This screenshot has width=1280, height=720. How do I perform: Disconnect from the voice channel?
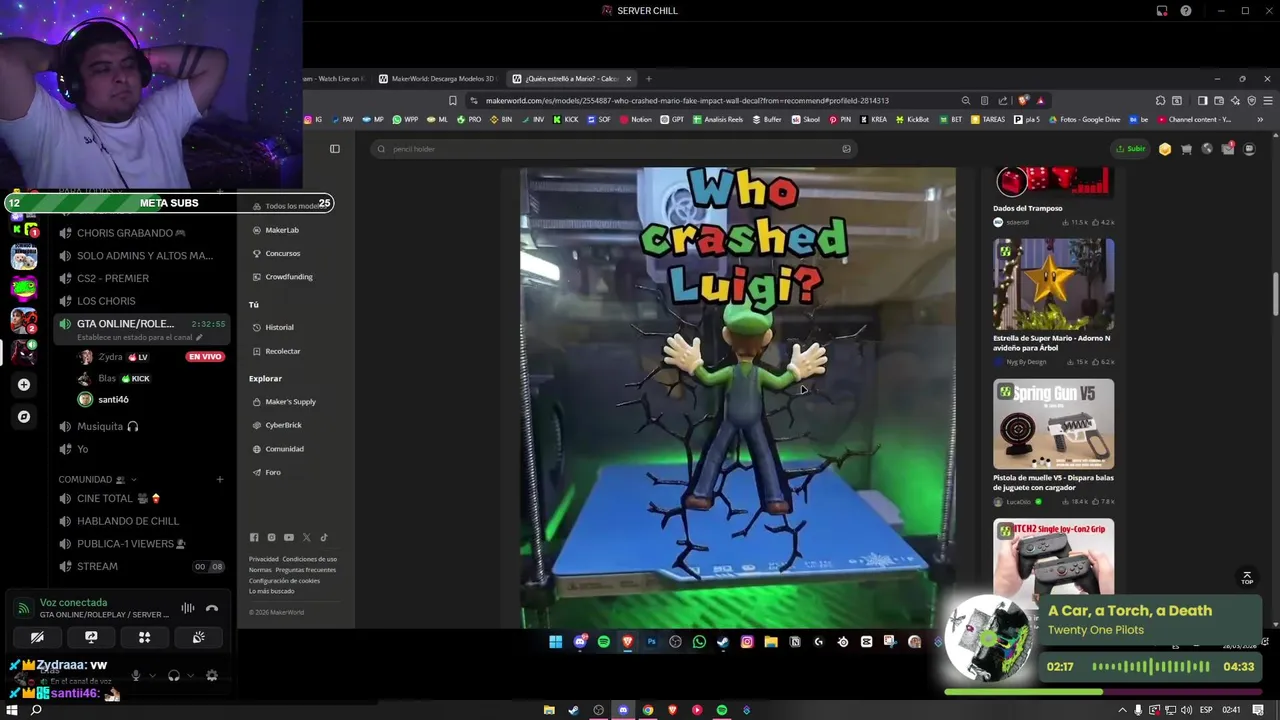212,608
